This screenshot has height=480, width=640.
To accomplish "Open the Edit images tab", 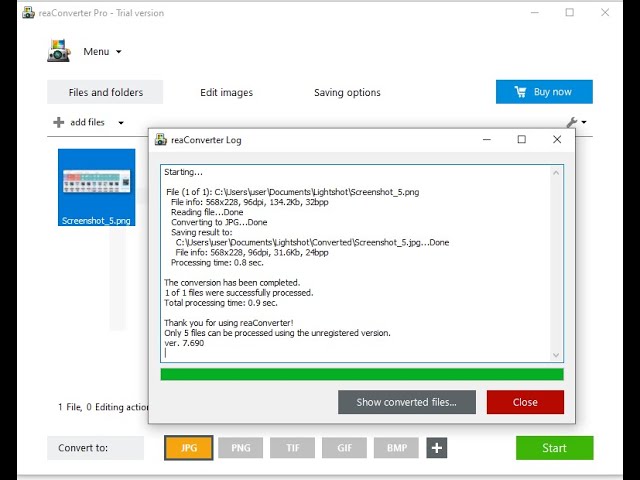I will (x=226, y=92).
